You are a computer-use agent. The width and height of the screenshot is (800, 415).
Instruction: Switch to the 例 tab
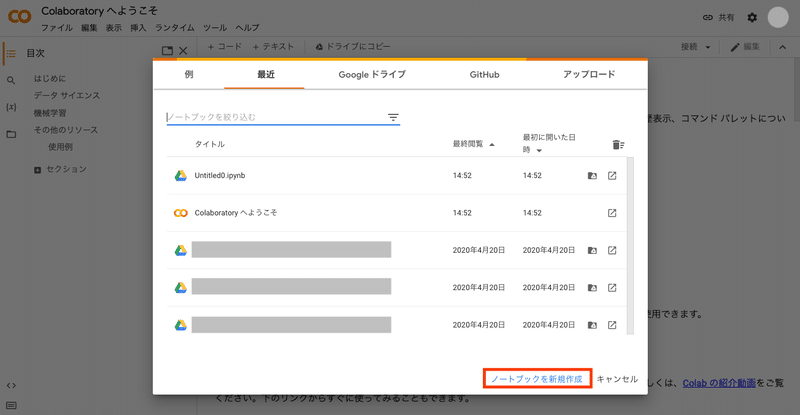[x=189, y=75]
